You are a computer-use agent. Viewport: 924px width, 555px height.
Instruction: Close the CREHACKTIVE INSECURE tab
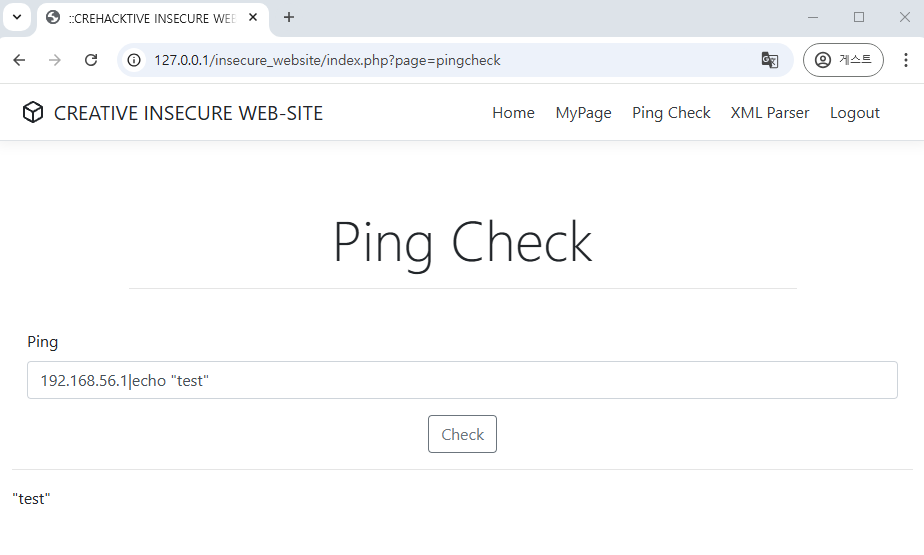click(253, 18)
